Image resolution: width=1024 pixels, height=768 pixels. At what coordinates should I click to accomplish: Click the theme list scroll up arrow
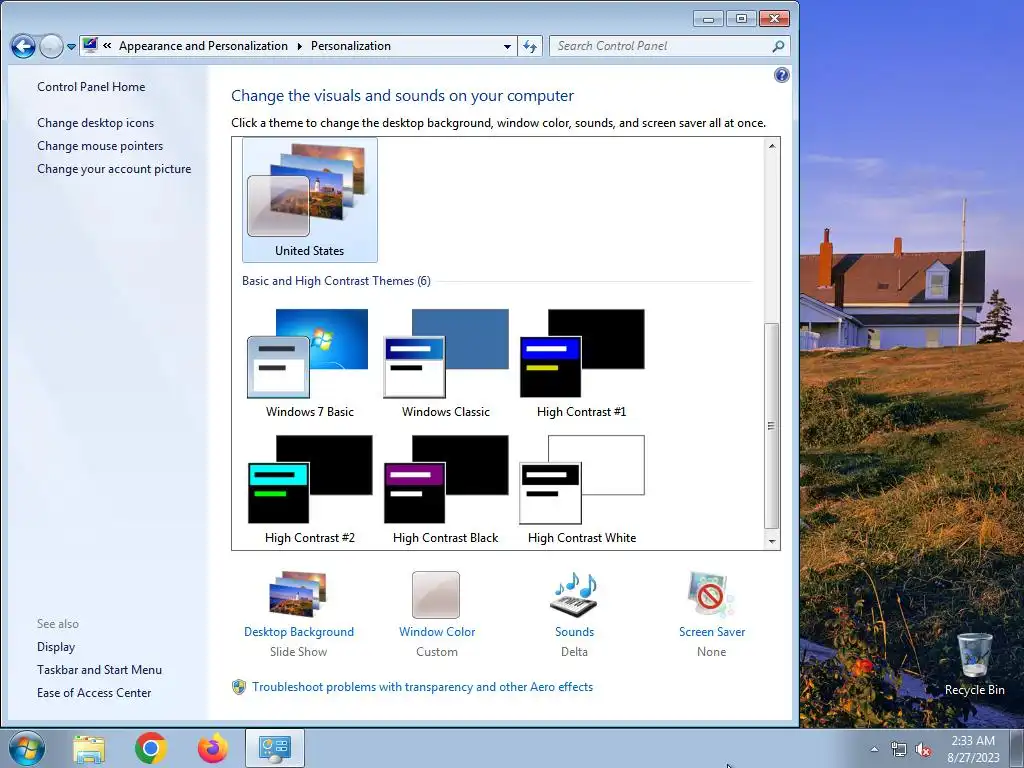(772, 146)
